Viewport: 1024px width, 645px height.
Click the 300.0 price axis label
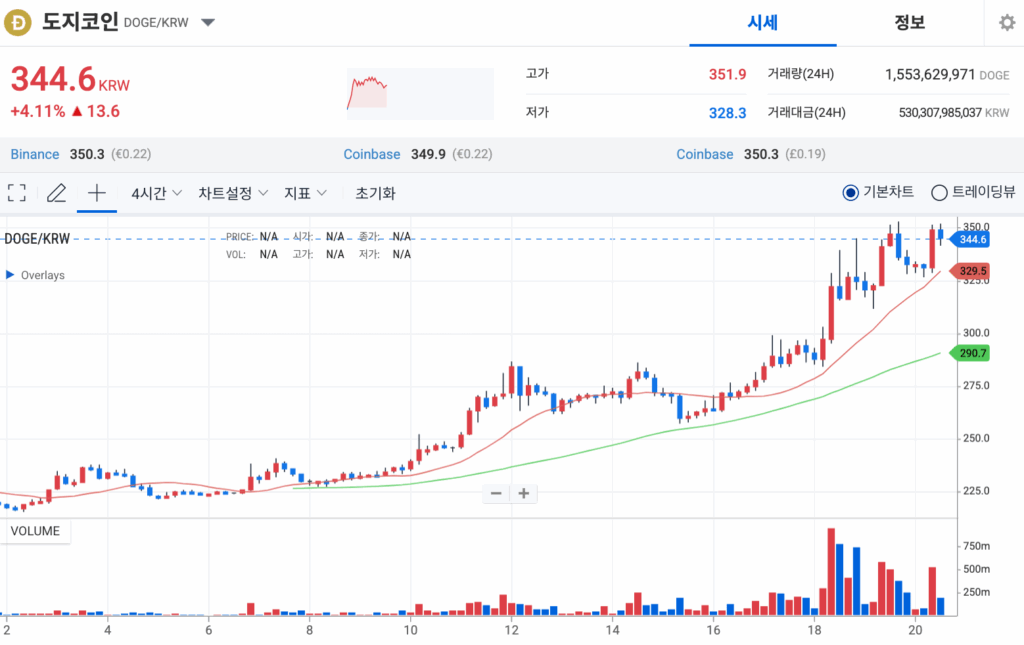pyautogui.click(x=976, y=333)
